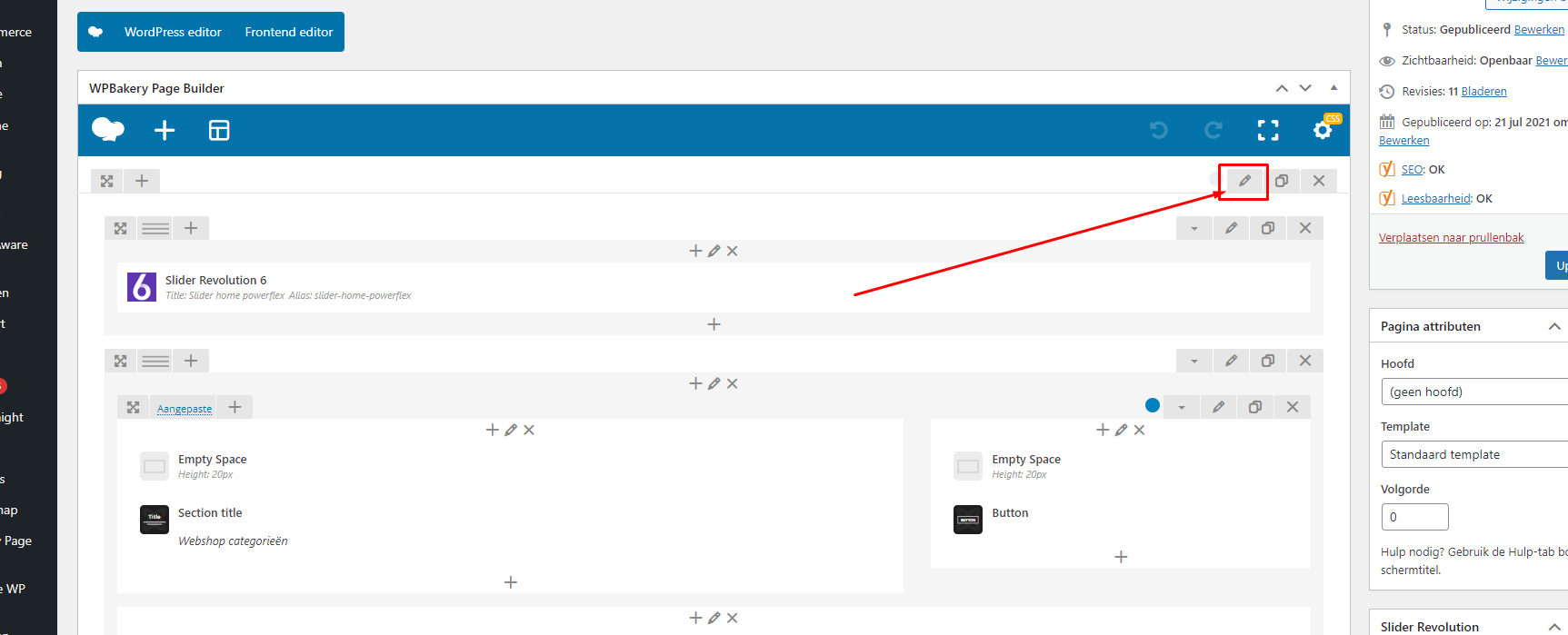The width and height of the screenshot is (1568, 635).
Task: Duplicate the top section
Action: point(1282,181)
